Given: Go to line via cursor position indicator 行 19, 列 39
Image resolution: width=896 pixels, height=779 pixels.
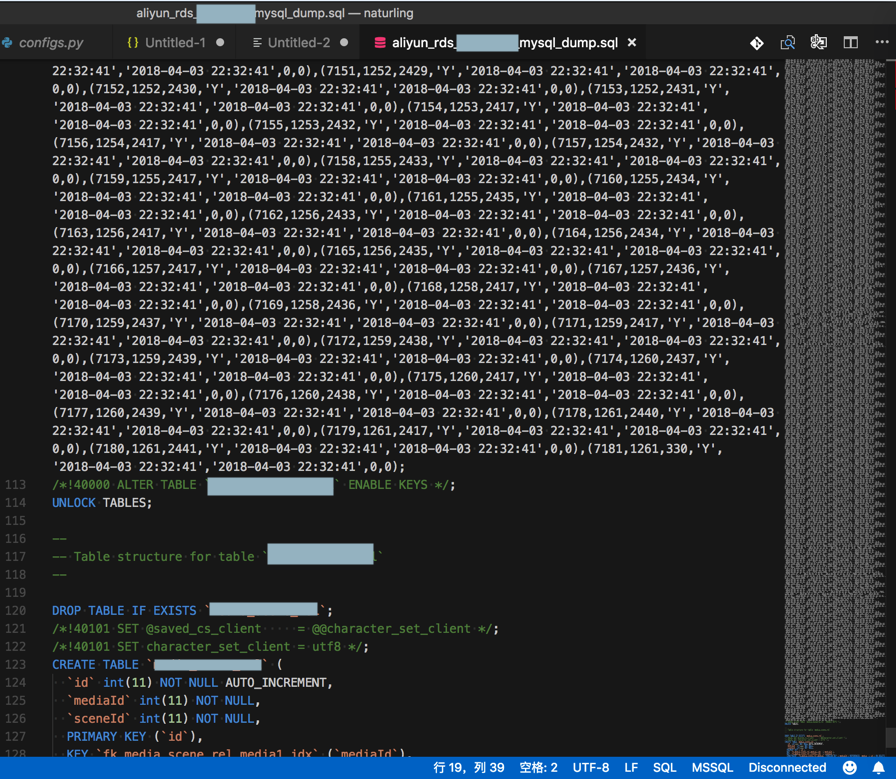Looking at the screenshot, I should pyautogui.click(x=469, y=768).
